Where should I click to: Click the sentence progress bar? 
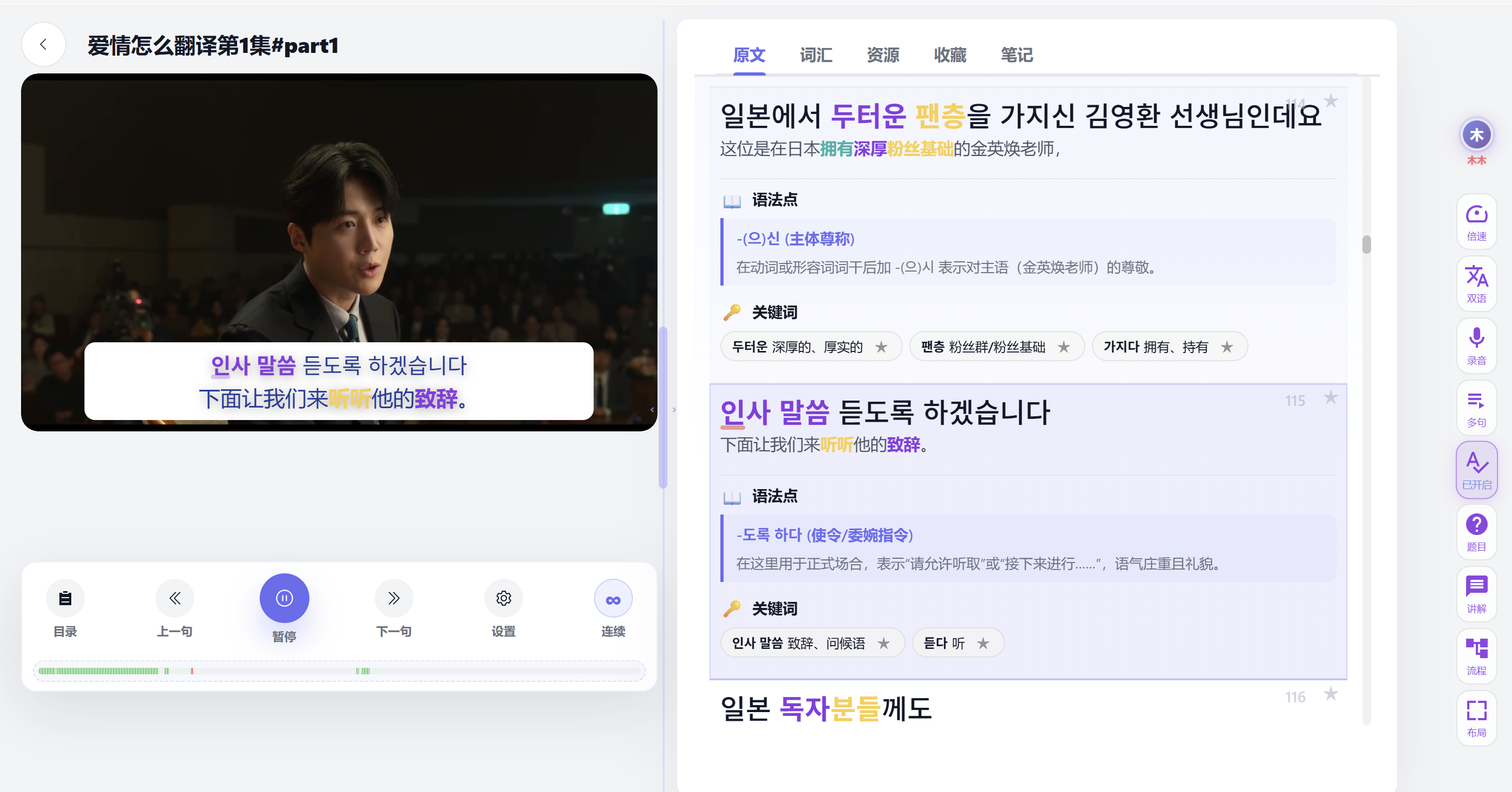tap(339, 671)
